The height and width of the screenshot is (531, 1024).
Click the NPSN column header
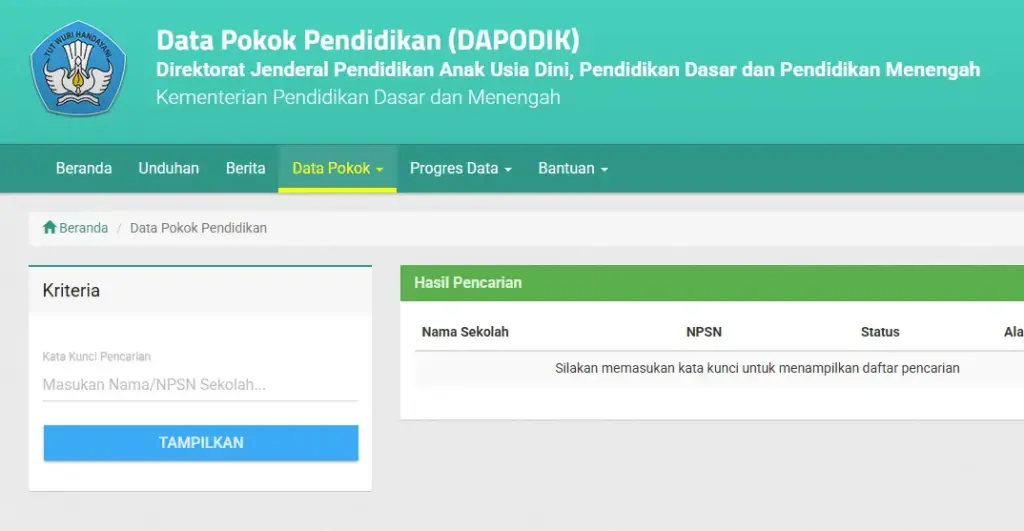(x=704, y=332)
